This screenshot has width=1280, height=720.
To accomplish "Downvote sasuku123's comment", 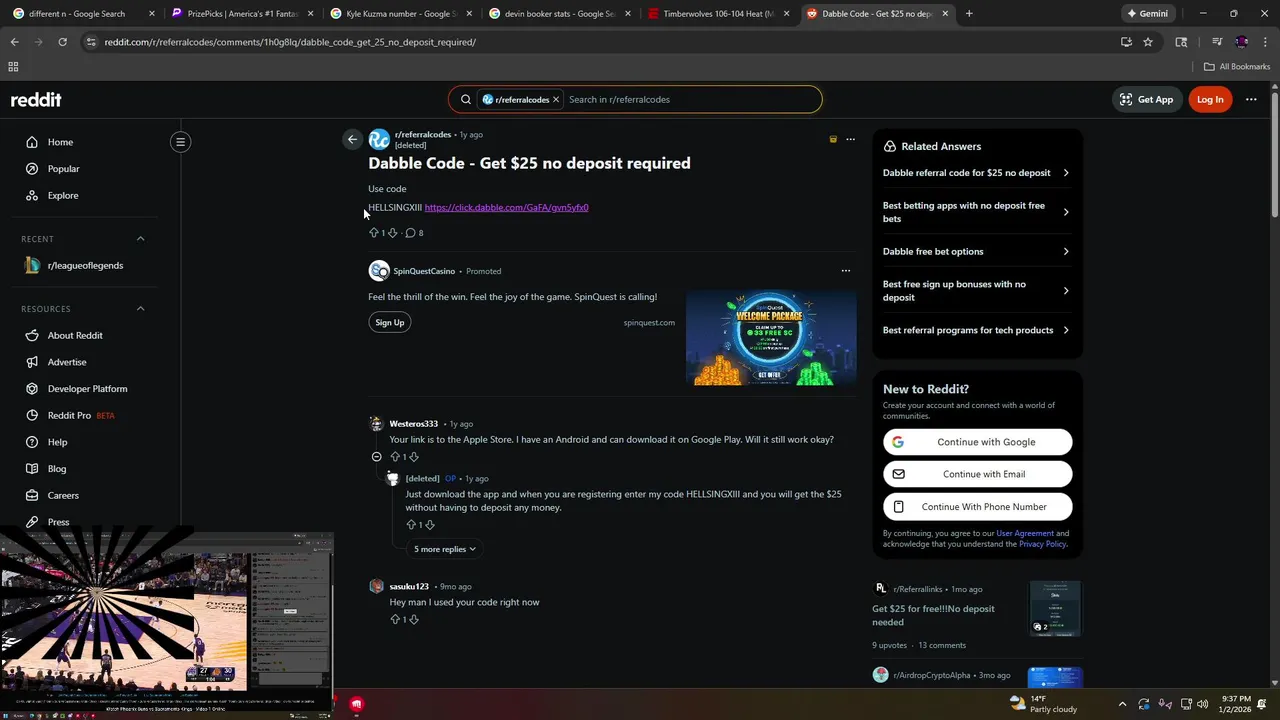I will coord(414,620).
